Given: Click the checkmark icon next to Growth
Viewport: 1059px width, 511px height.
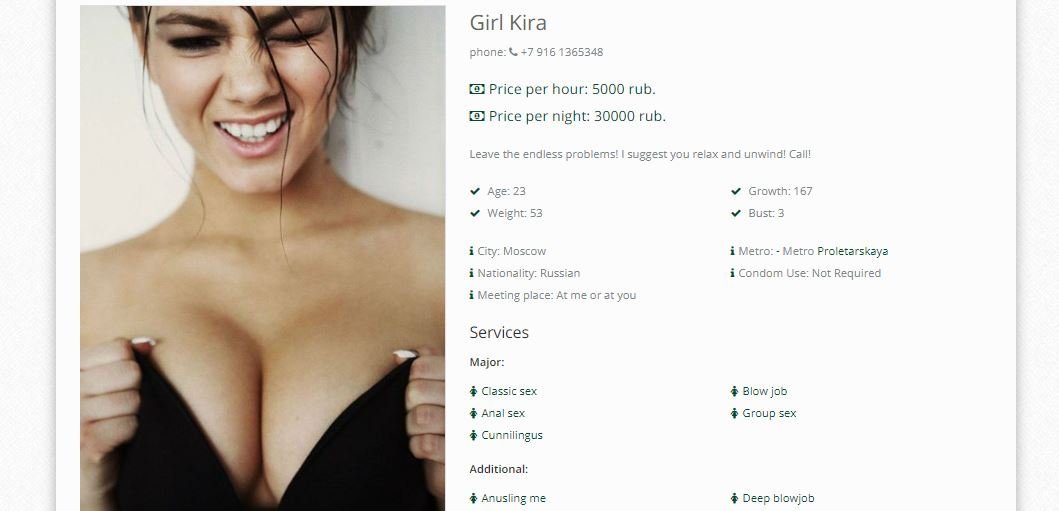Looking at the screenshot, I should pos(736,191).
